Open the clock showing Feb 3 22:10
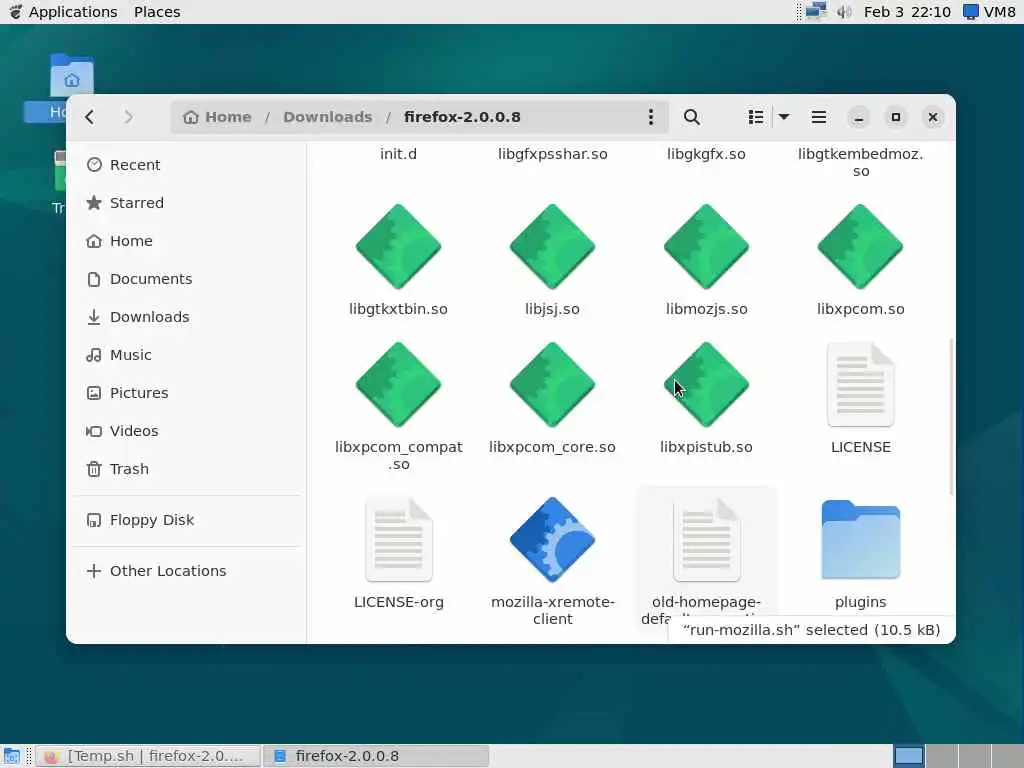1024x768 pixels. (907, 12)
